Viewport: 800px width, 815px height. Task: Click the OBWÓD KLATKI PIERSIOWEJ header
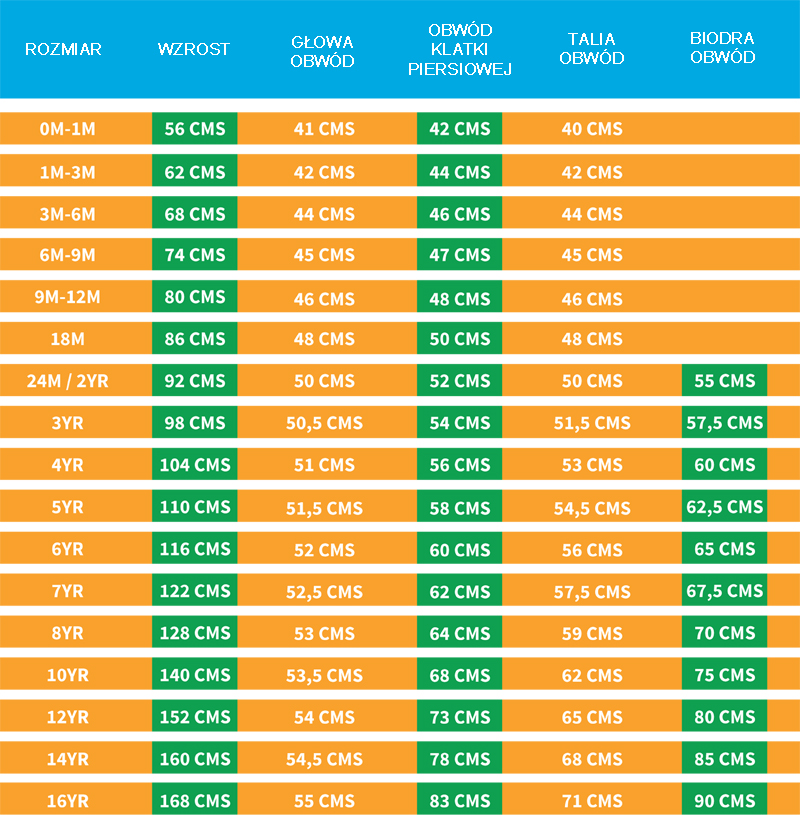[x=459, y=50]
